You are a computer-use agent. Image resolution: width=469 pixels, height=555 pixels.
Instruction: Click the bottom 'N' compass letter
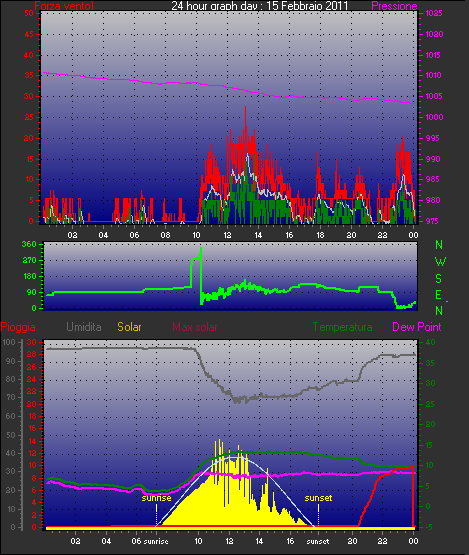439,311
